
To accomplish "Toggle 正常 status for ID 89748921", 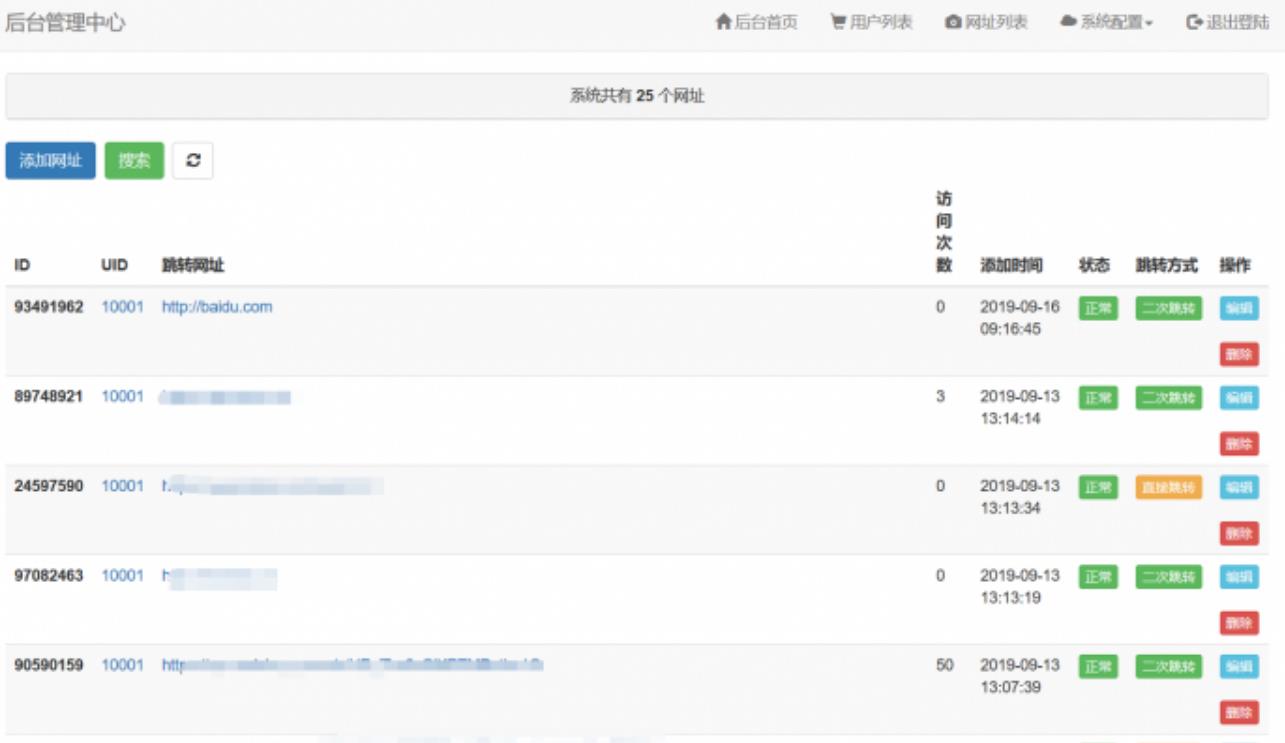I will point(1098,398).
